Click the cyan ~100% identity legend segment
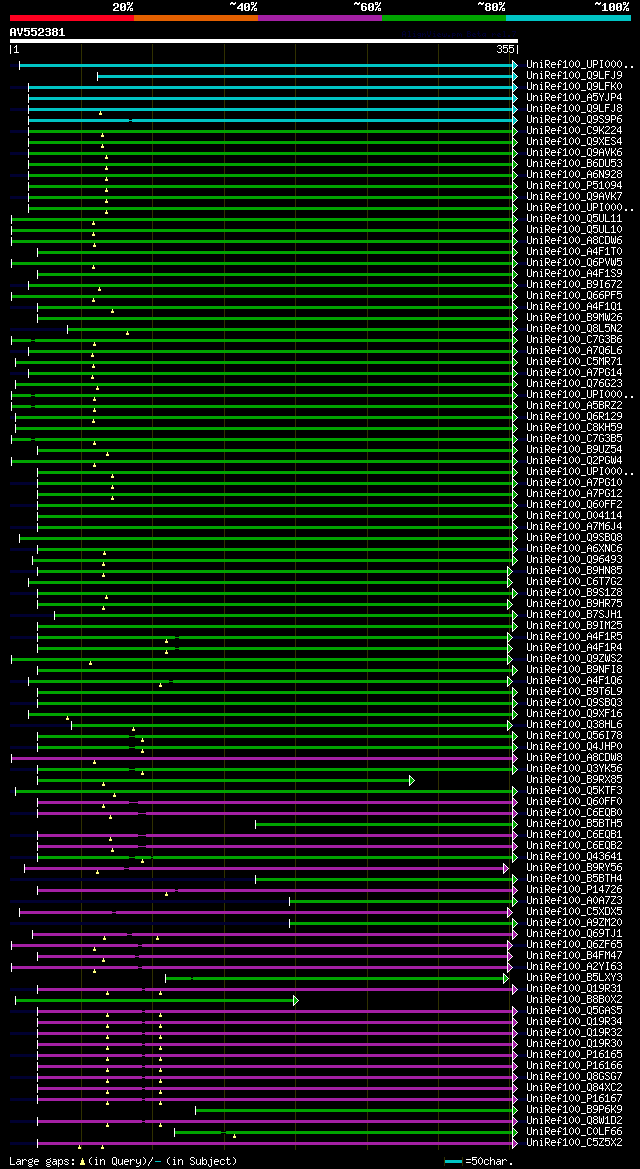This screenshot has height=1169, width=640. point(568,17)
